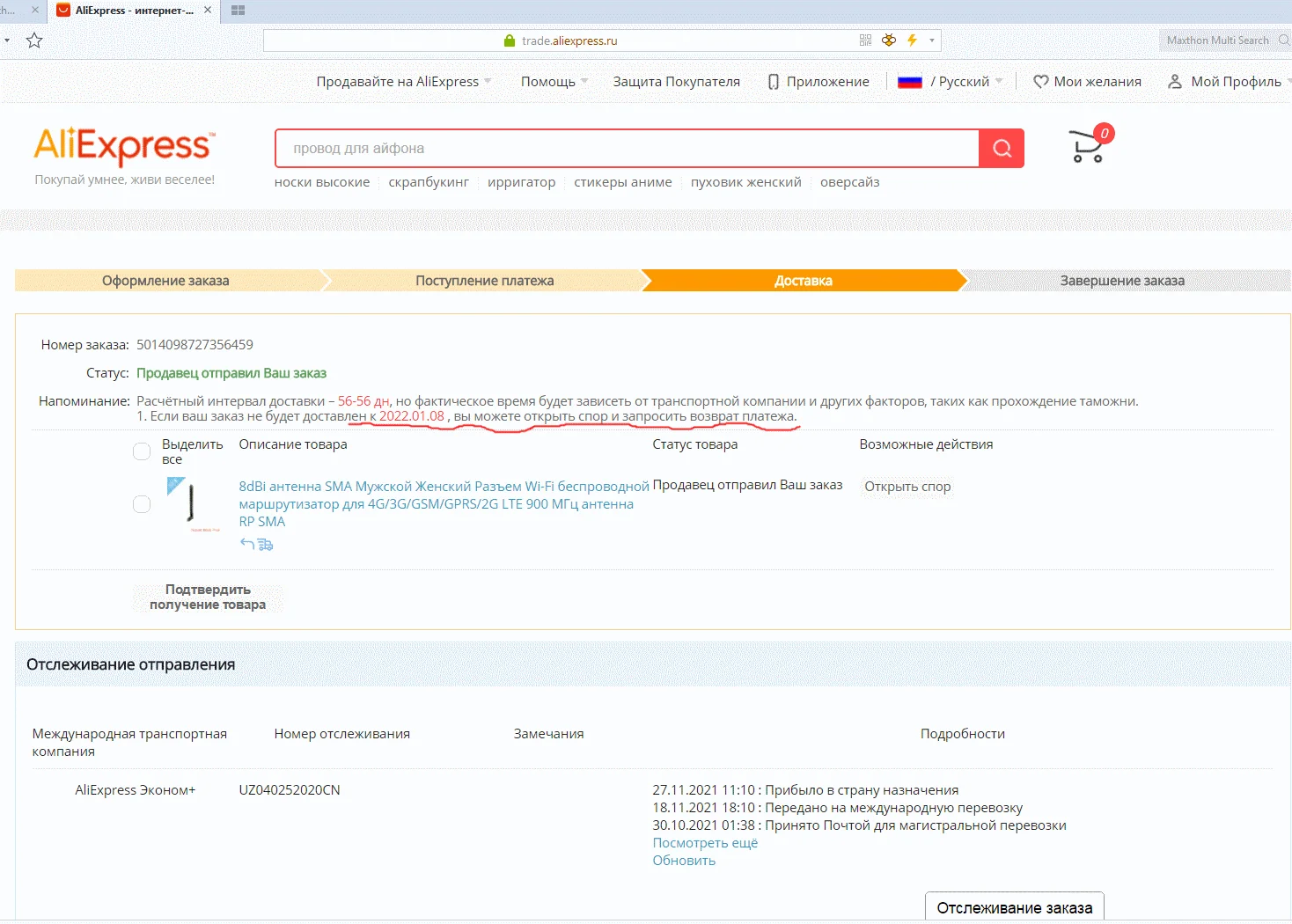Viewport: 1292px width, 924px height.
Task: Click the '18.11.2021 18:10' tracking entry
Action: pyautogui.click(x=838, y=808)
